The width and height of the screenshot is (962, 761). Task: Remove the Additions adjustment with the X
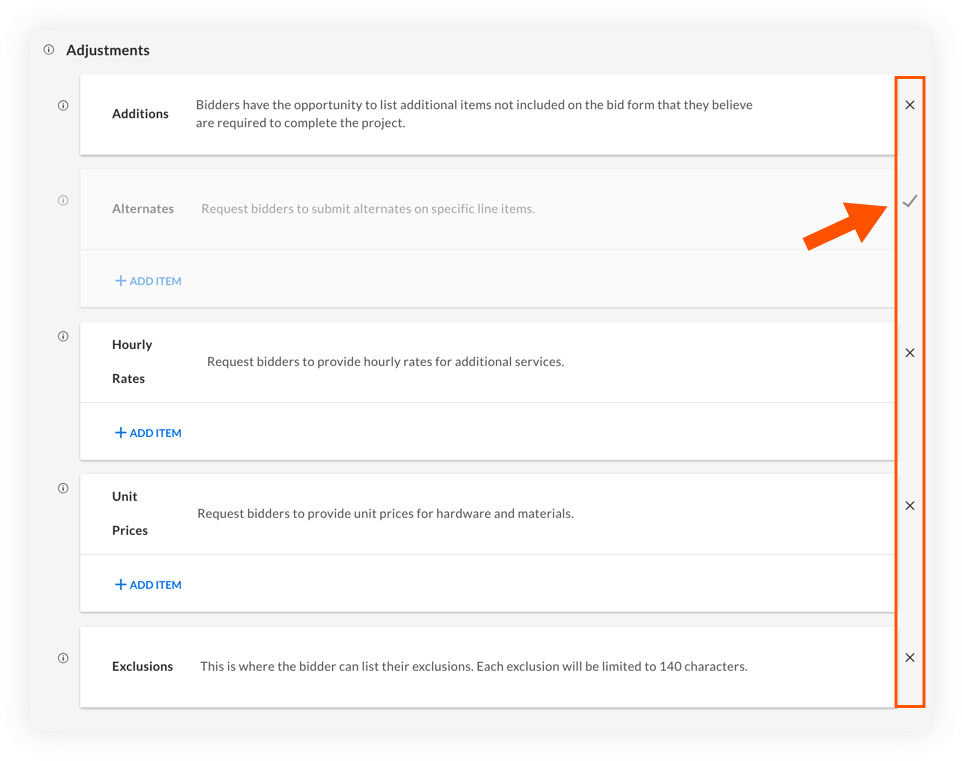(x=909, y=105)
